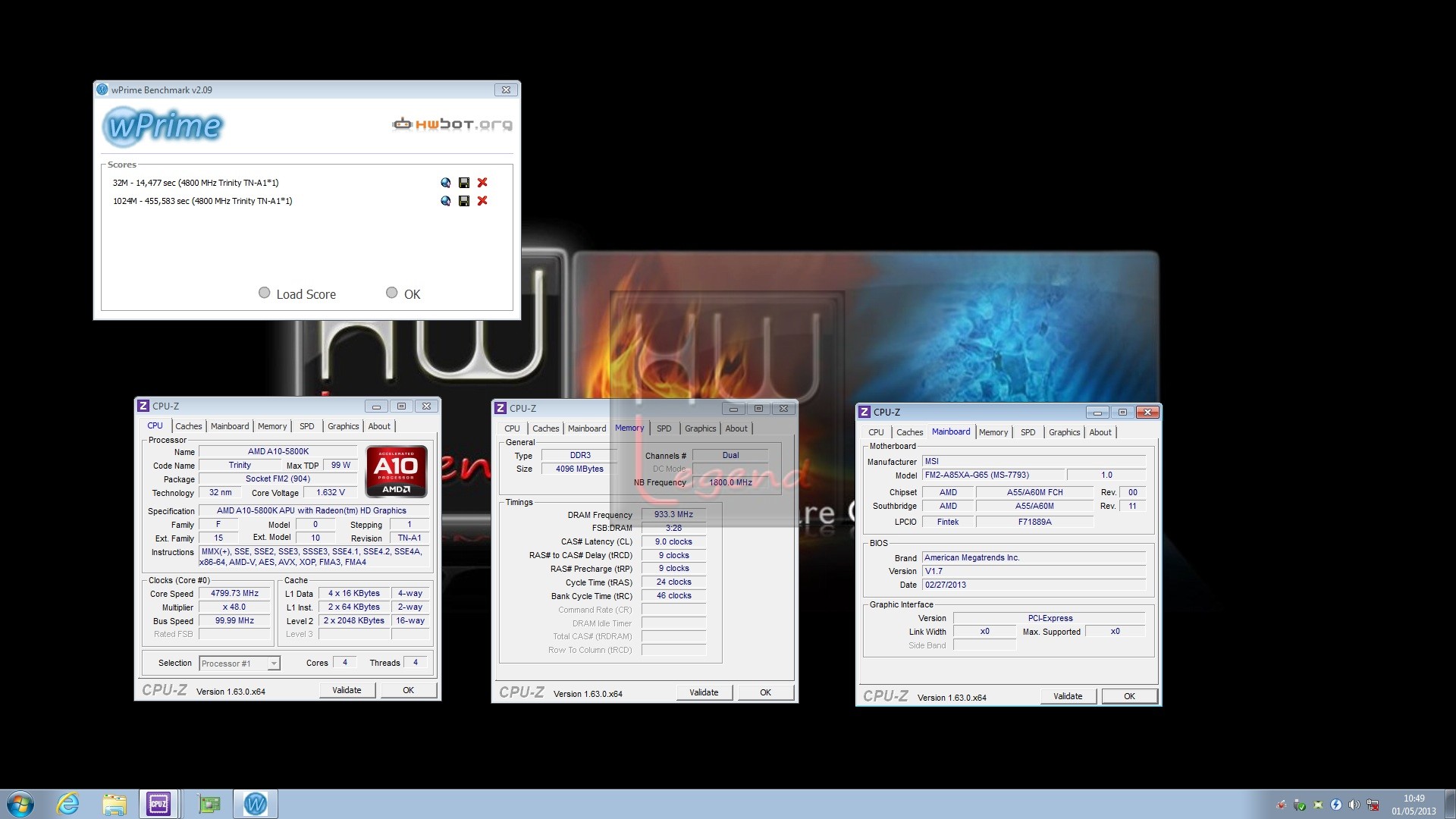Click the CAS# Latency 9.0 clocks value

673,542
